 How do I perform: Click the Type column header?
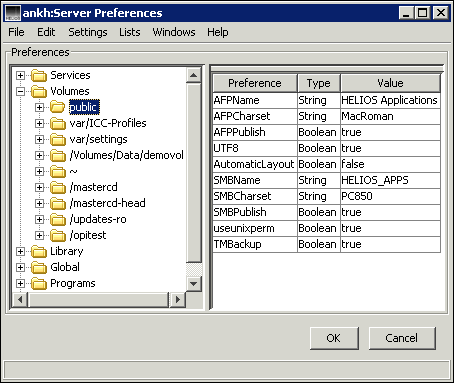point(319,83)
